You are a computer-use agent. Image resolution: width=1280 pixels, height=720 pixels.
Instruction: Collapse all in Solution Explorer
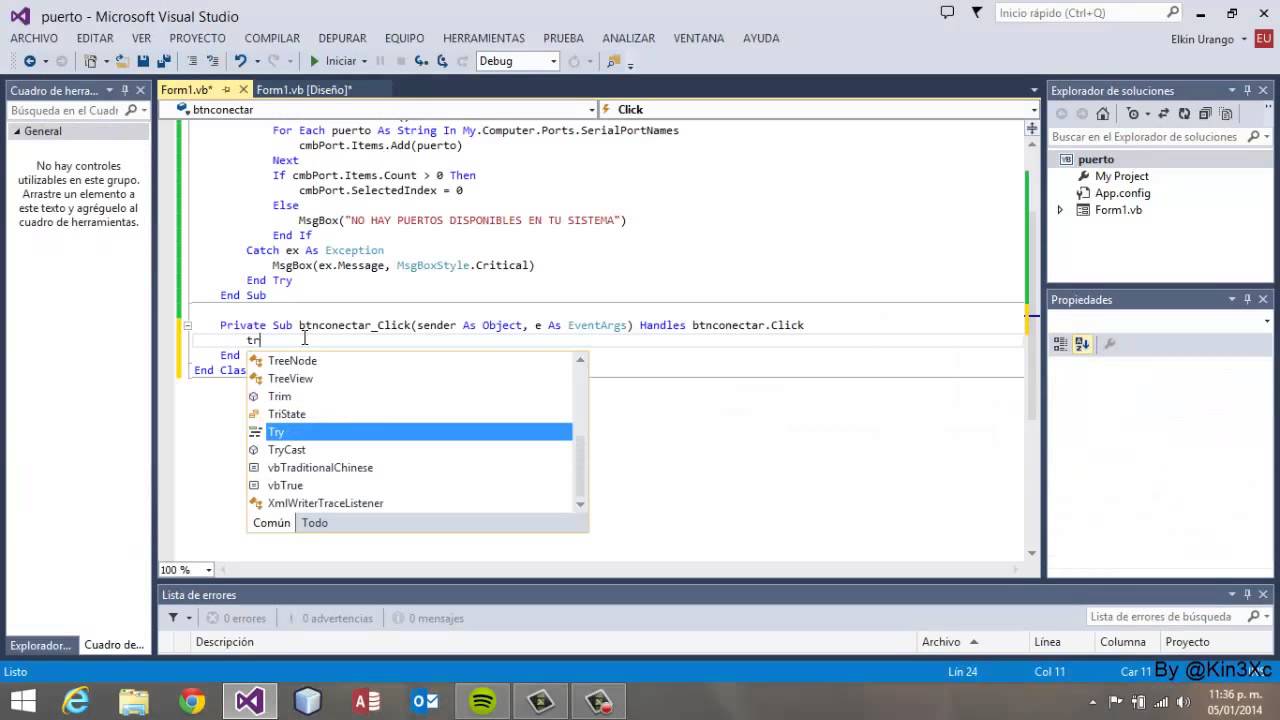coord(1205,114)
